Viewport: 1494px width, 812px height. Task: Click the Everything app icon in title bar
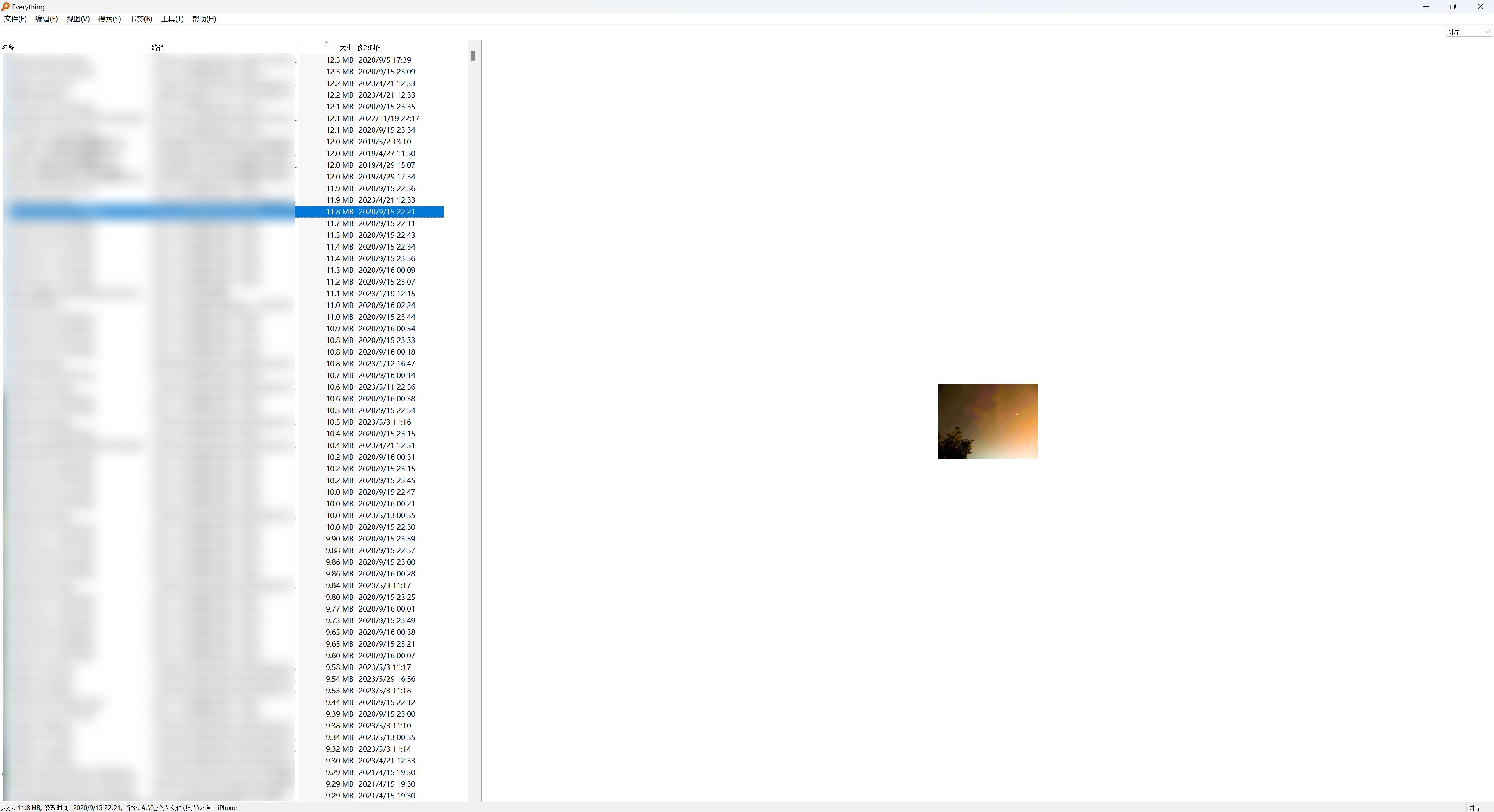(x=5, y=6)
